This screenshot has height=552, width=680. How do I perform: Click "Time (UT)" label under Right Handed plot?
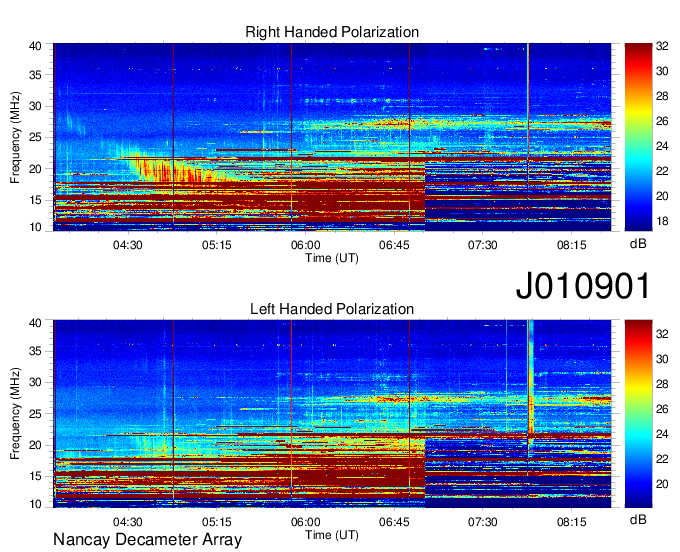[332, 258]
